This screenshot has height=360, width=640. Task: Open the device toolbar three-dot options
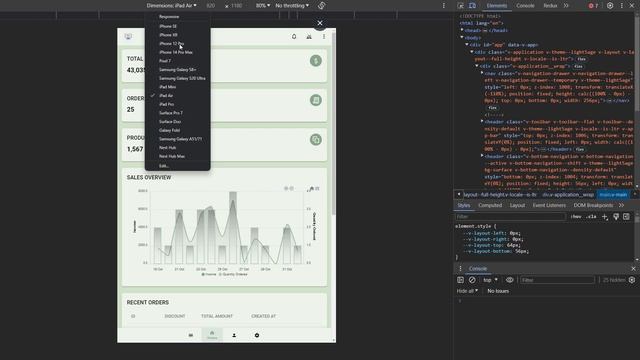tap(444, 6)
